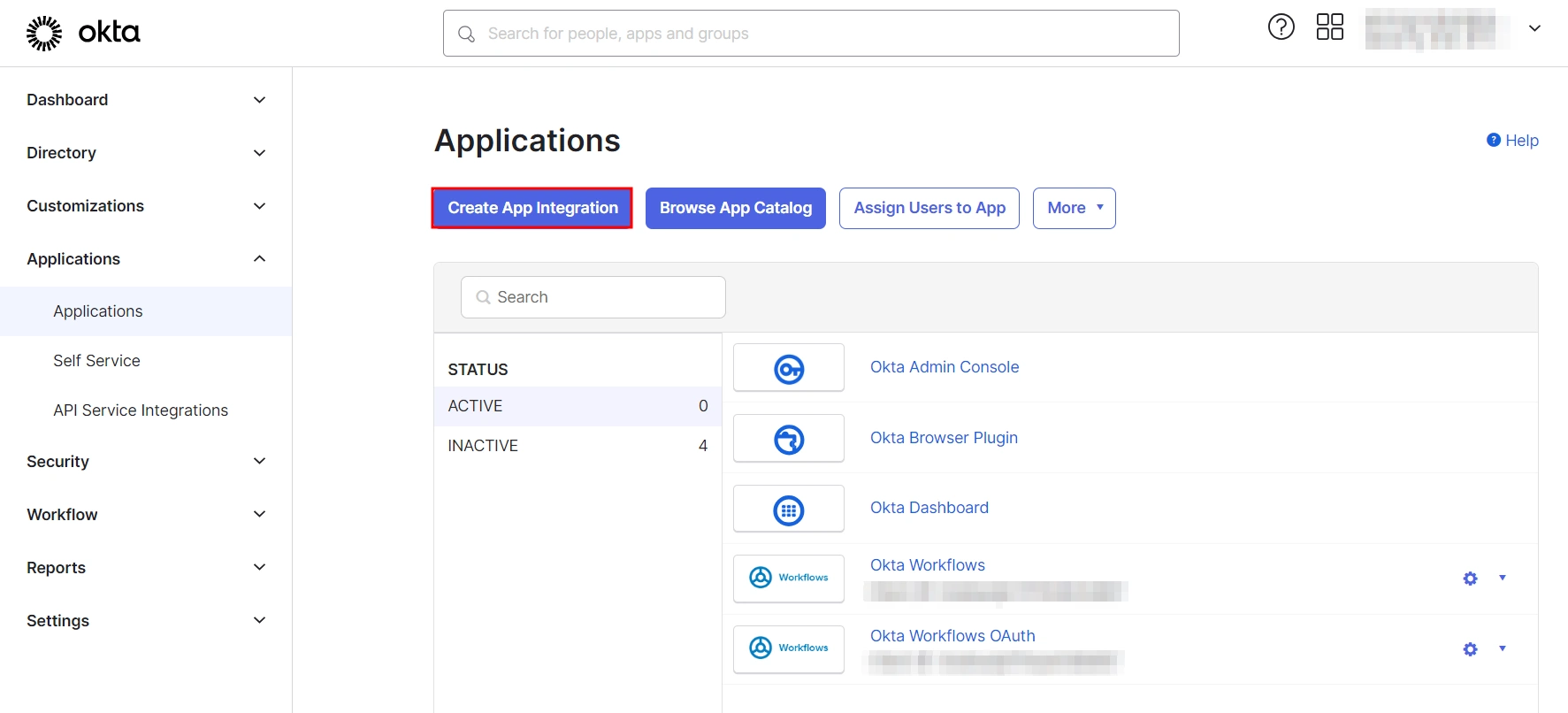Open the More dropdown button

pos(1074,208)
